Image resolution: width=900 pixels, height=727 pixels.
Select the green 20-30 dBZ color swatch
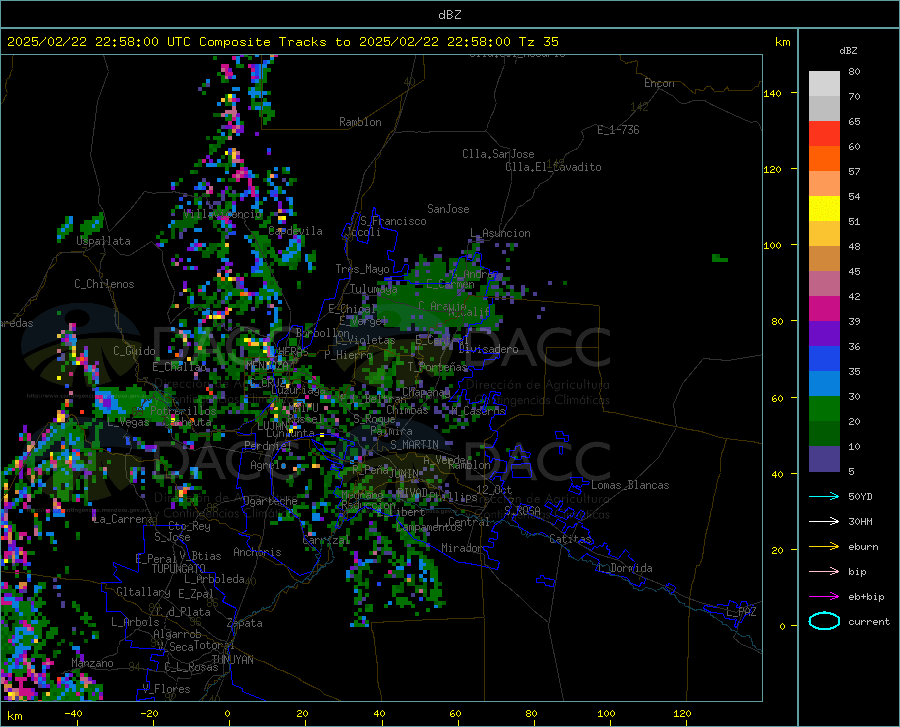point(824,409)
